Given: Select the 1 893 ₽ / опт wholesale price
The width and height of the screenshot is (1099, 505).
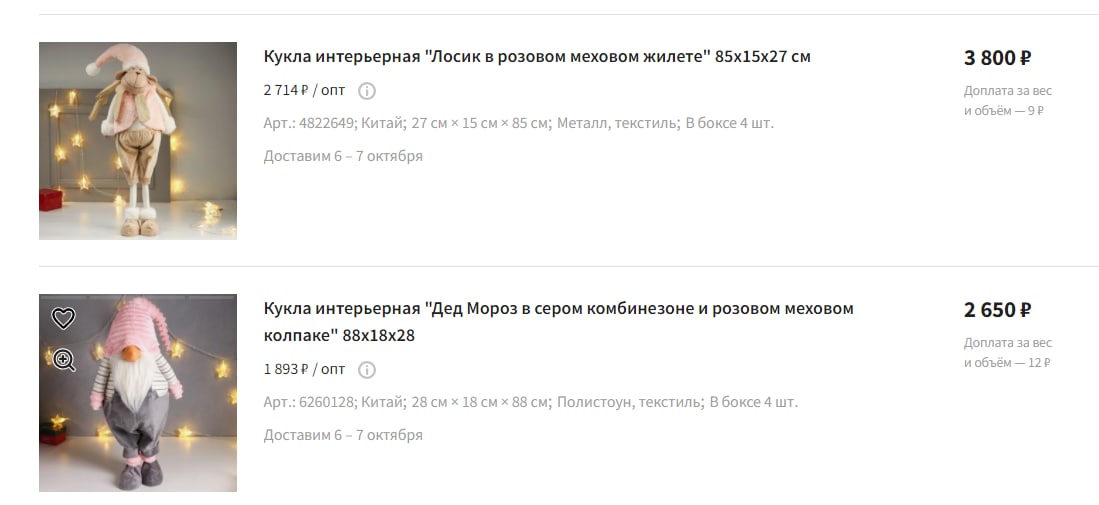Looking at the screenshot, I should (x=304, y=369).
